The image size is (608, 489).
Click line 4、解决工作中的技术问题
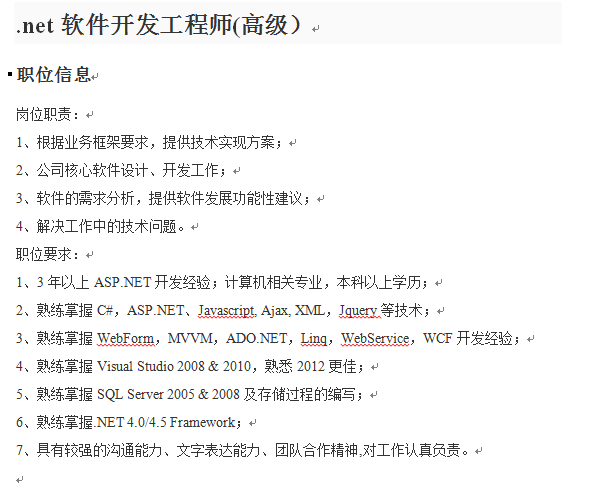[x=100, y=226]
